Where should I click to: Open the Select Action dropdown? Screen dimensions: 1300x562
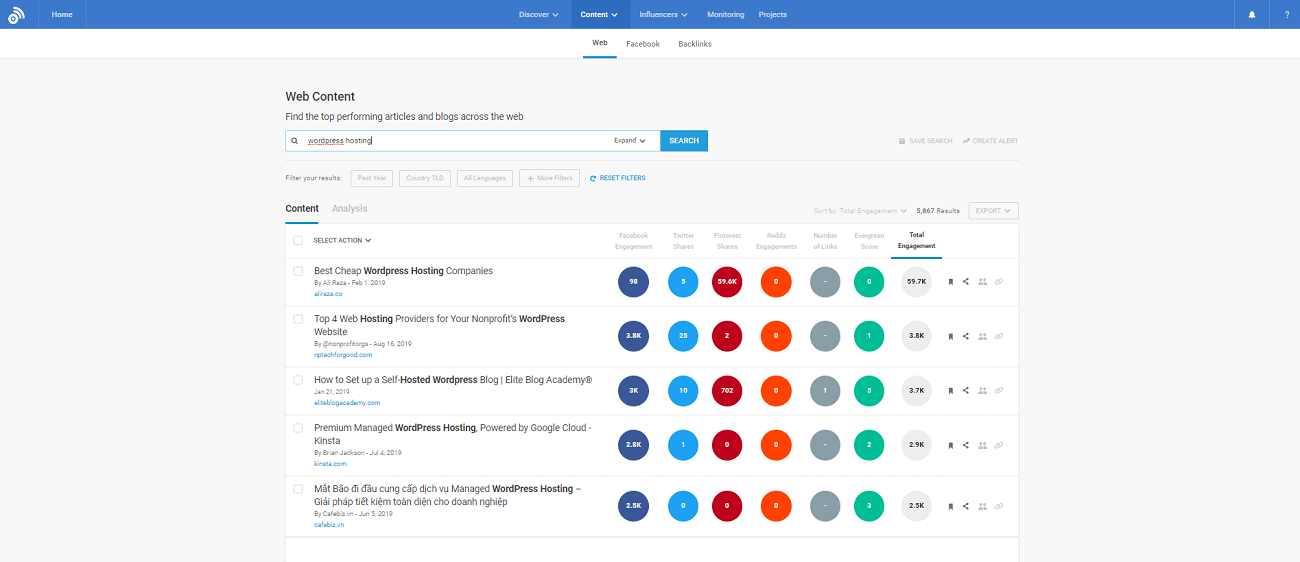[342, 240]
